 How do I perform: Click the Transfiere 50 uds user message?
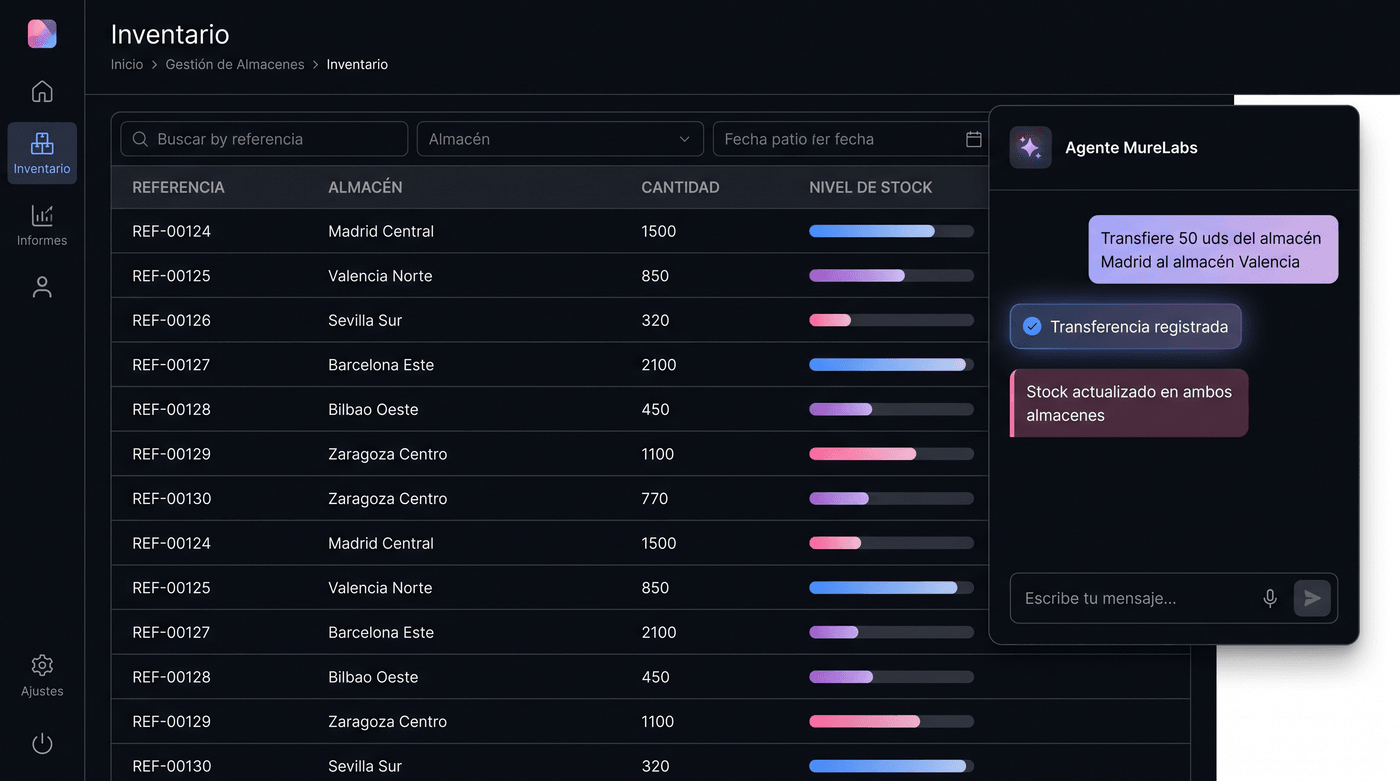[1213, 250]
